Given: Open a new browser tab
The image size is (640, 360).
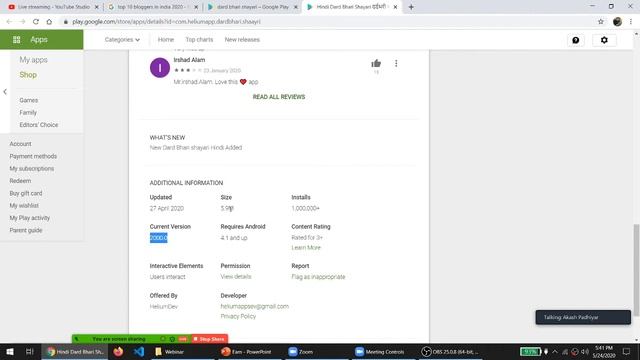Looking at the screenshot, I should pos(411,7).
